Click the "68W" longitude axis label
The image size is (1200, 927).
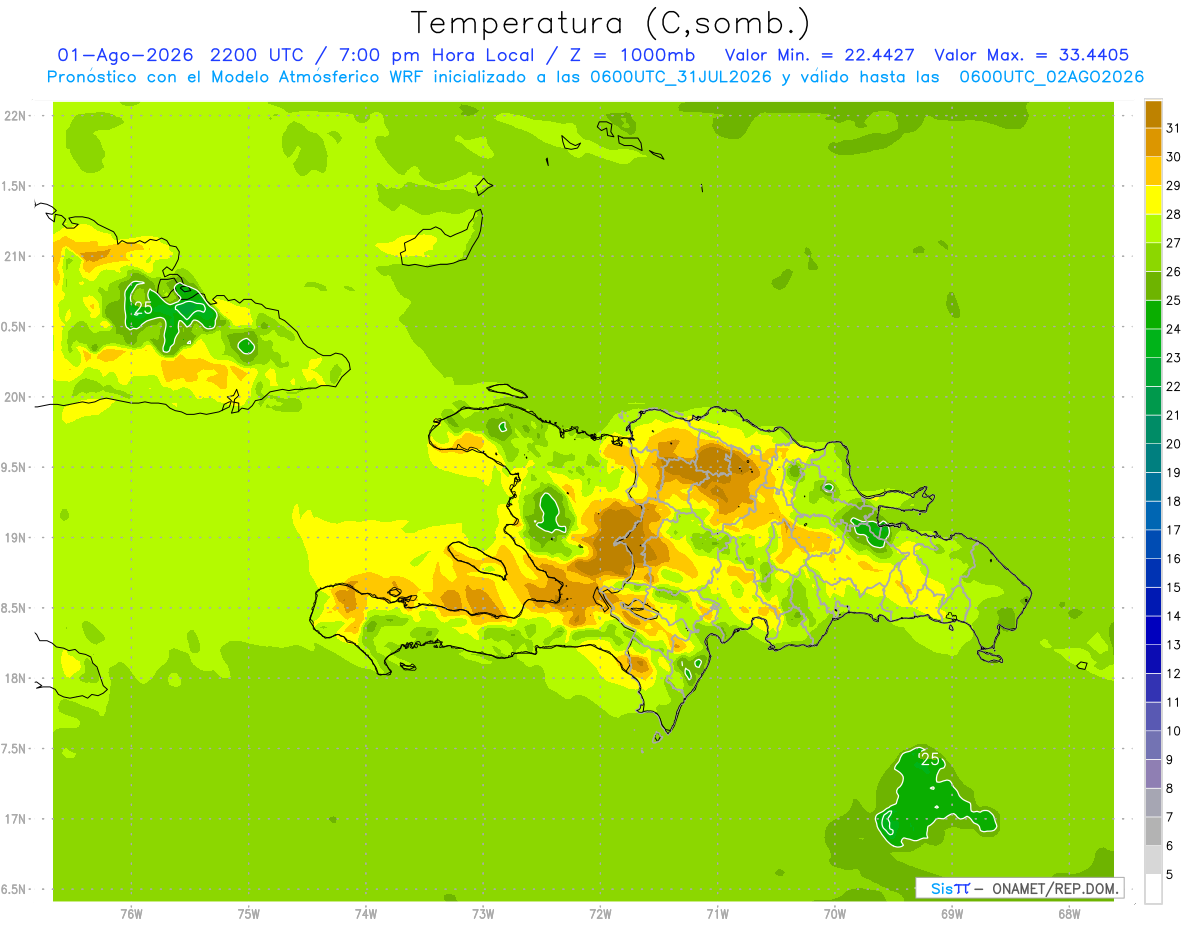1069,913
